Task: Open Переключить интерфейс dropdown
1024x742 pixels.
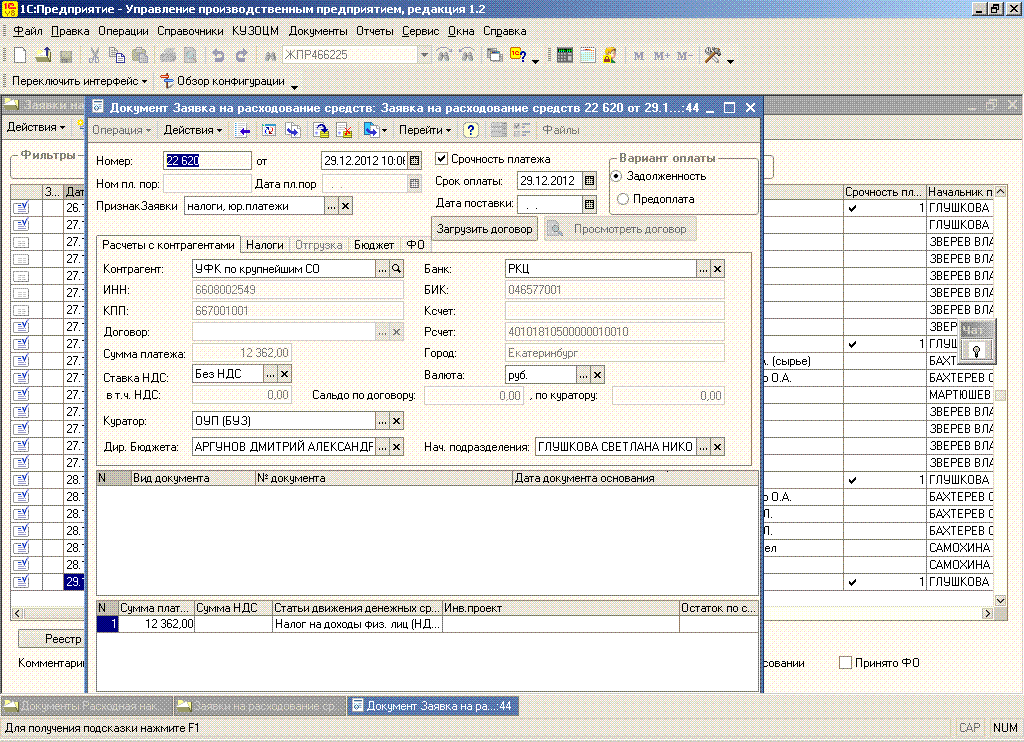Action: point(79,81)
